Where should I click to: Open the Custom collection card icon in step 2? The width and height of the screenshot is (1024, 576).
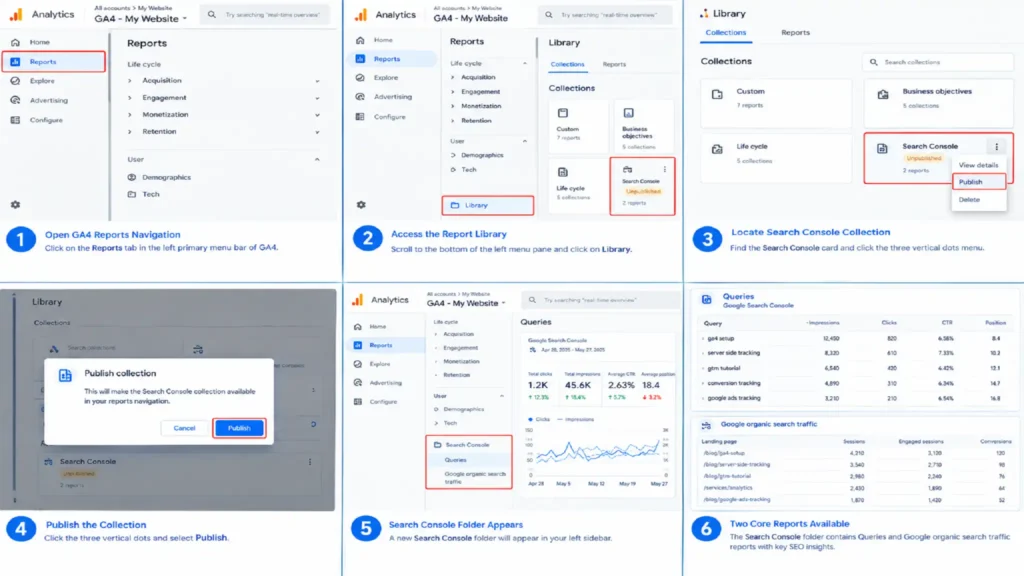(x=563, y=113)
